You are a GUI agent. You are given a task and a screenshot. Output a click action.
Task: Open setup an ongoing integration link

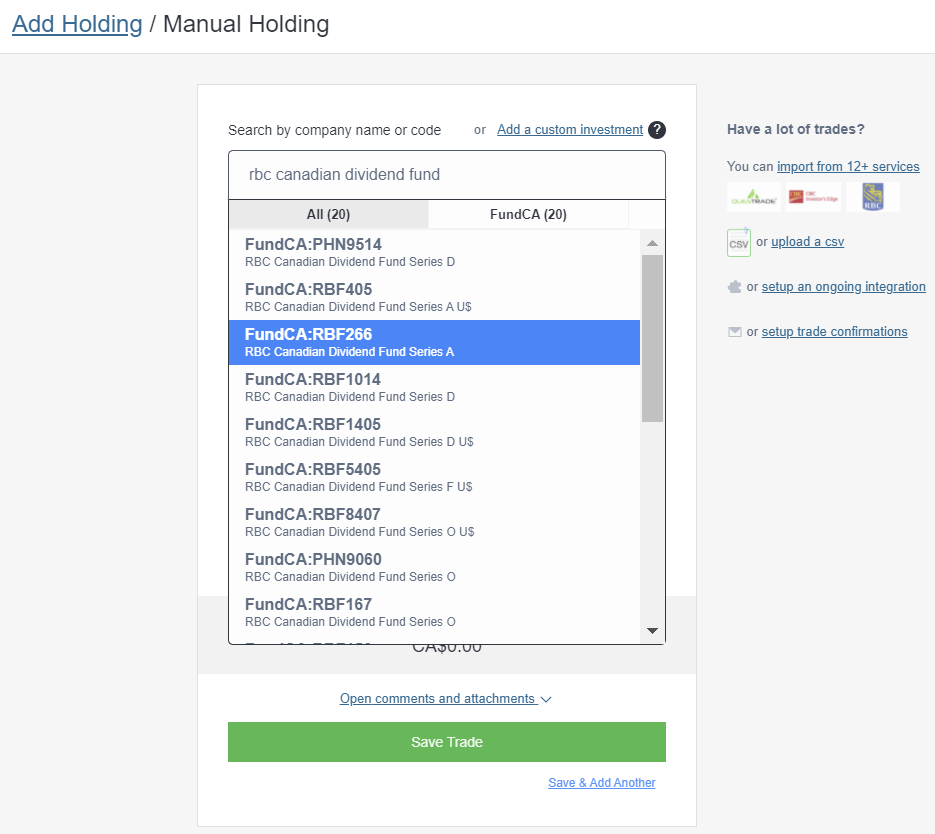point(843,287)
